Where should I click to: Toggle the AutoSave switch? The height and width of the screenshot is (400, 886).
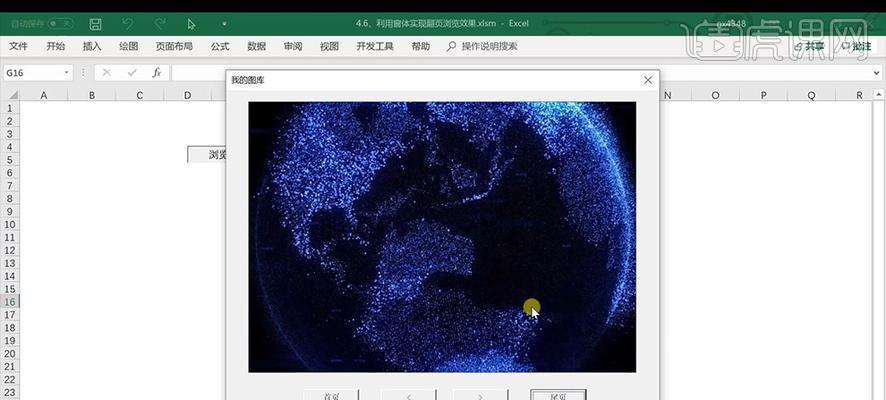click(60, 24)
